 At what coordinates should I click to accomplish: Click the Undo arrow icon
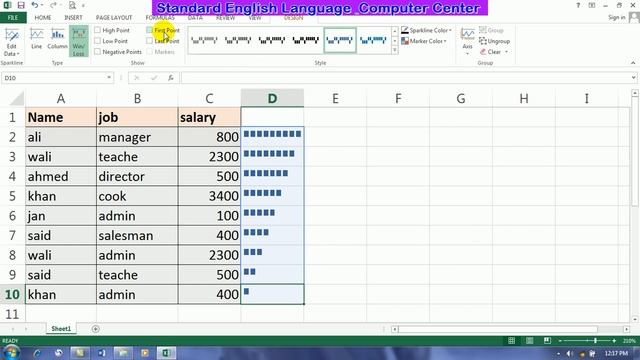35,5
